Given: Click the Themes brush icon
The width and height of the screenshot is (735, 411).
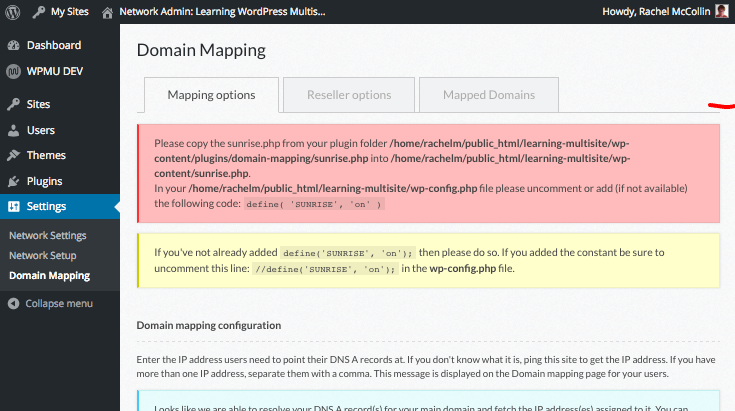Looking at the screenshot, I should coord(14,155).
